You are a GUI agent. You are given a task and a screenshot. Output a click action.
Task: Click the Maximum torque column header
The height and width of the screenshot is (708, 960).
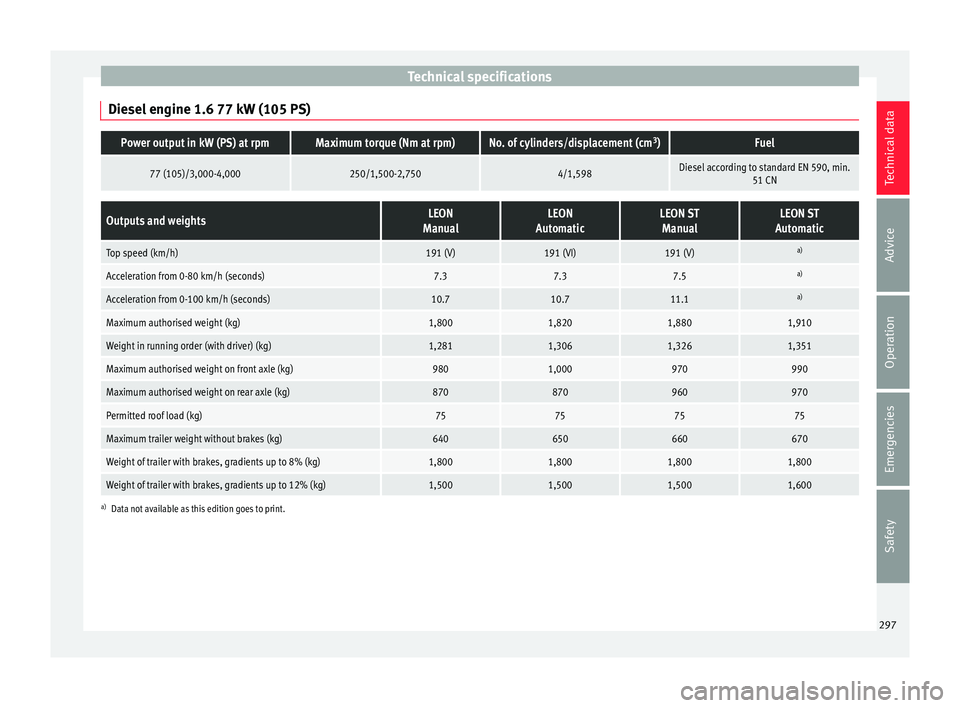click(385, 143)
